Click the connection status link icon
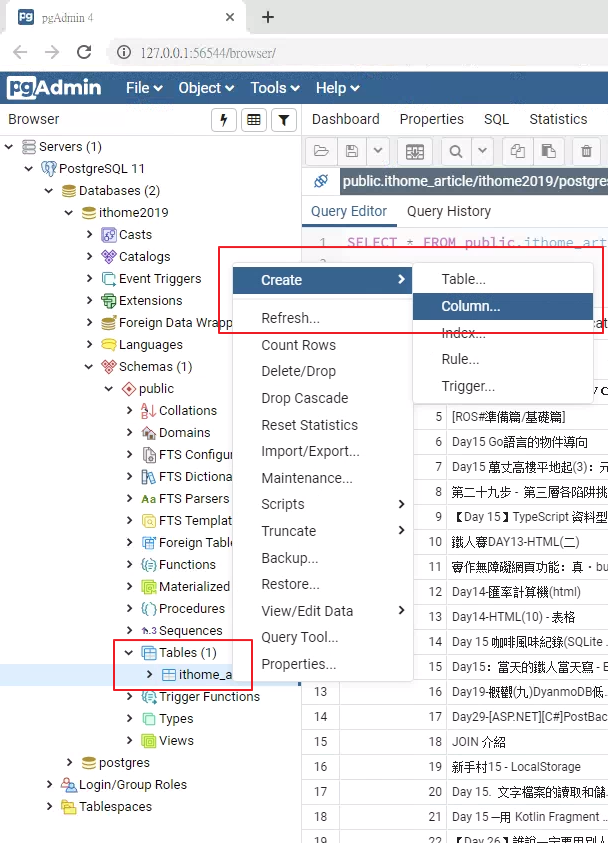Screen dimensions: 608x843 click(321, 181)
